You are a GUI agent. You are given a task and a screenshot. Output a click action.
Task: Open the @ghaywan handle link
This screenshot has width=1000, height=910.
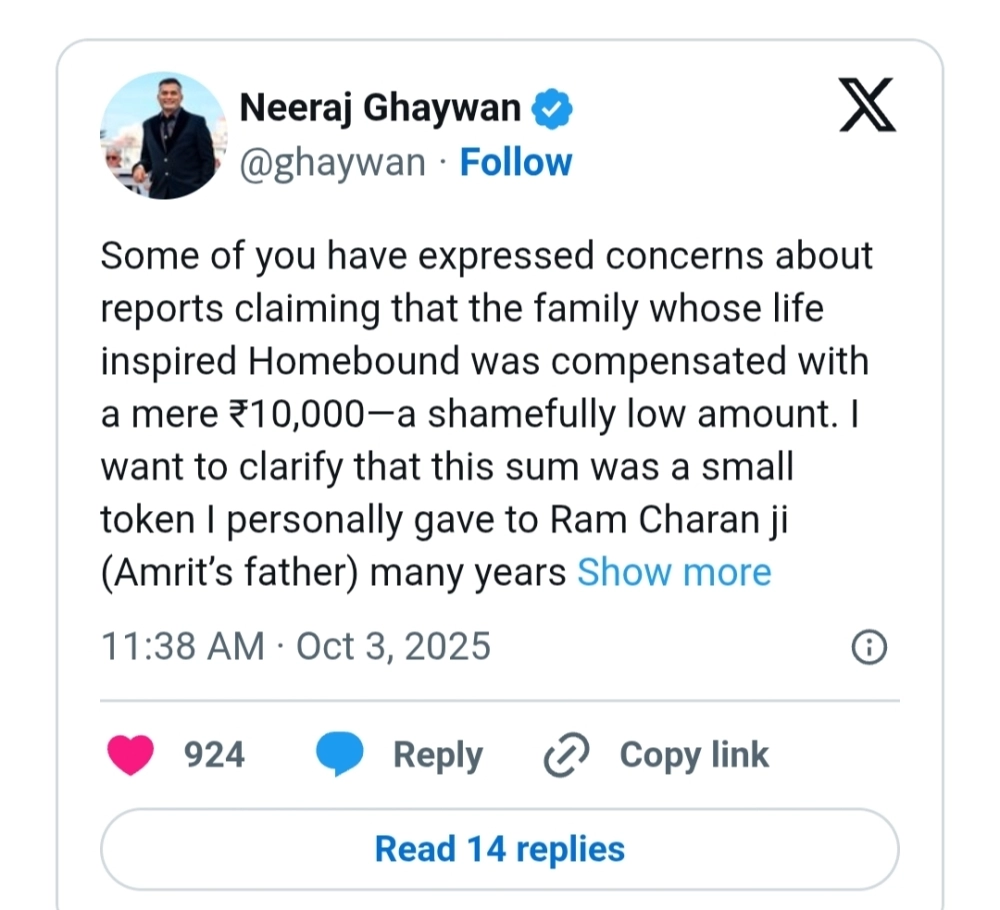tap(333, 162)
